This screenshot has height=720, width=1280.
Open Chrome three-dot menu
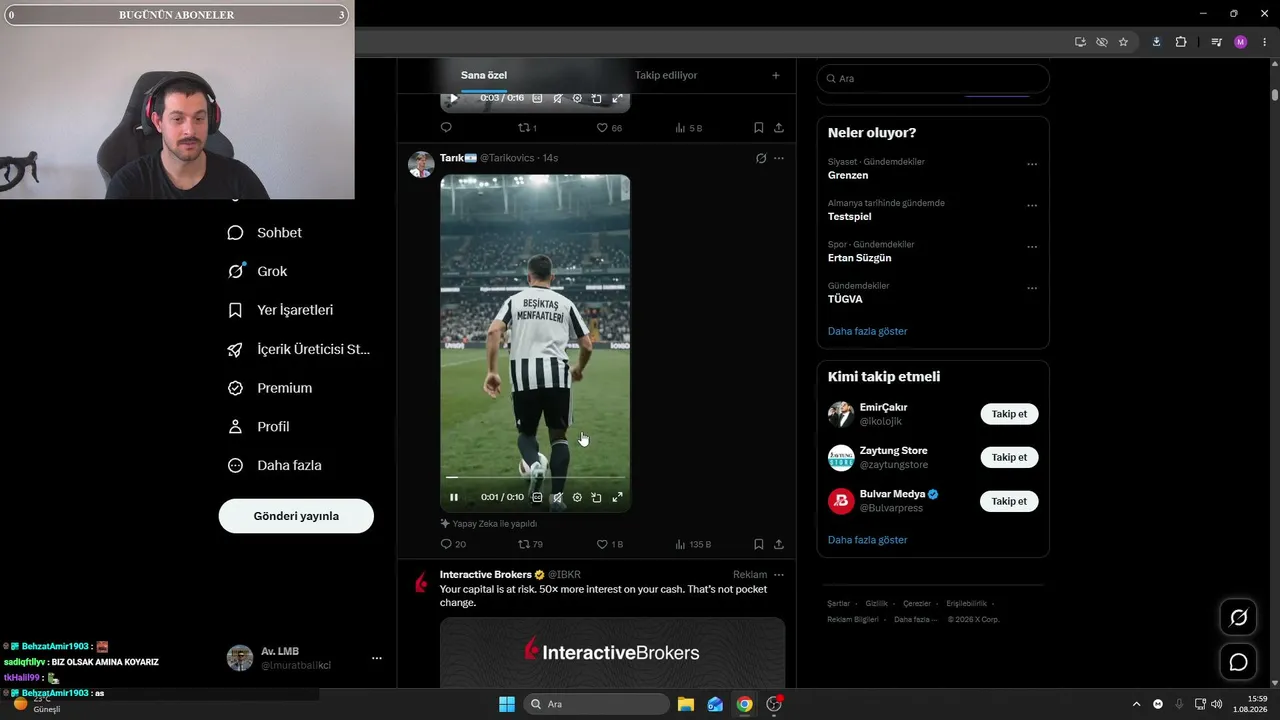1265,42
